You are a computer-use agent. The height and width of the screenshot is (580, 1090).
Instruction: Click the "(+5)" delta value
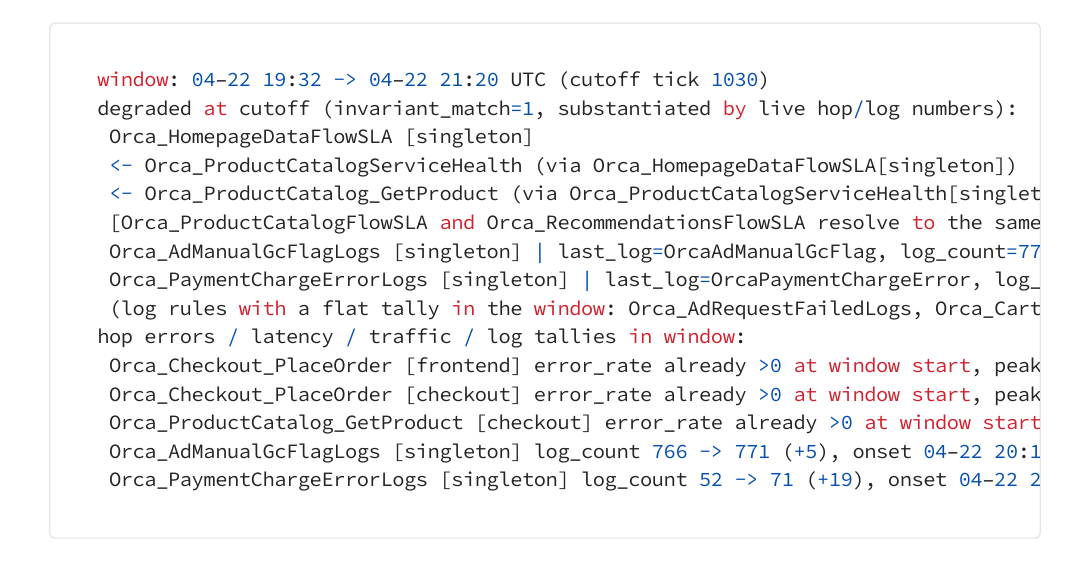tap(806, 452)
